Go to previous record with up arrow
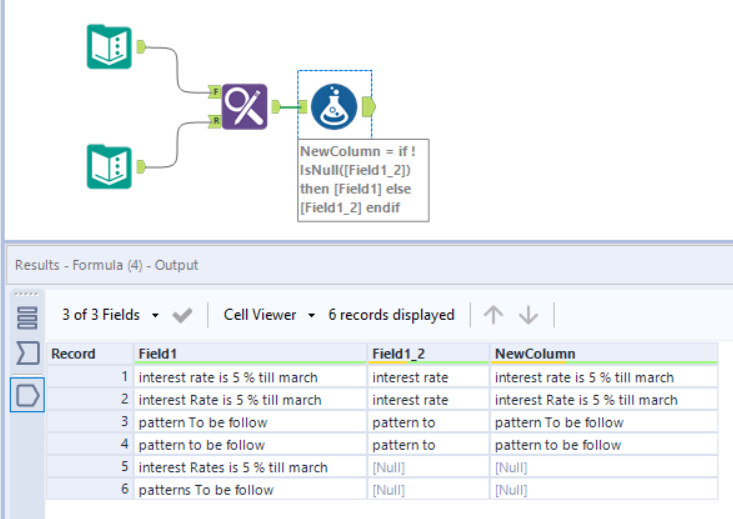 tap(493, 315)
